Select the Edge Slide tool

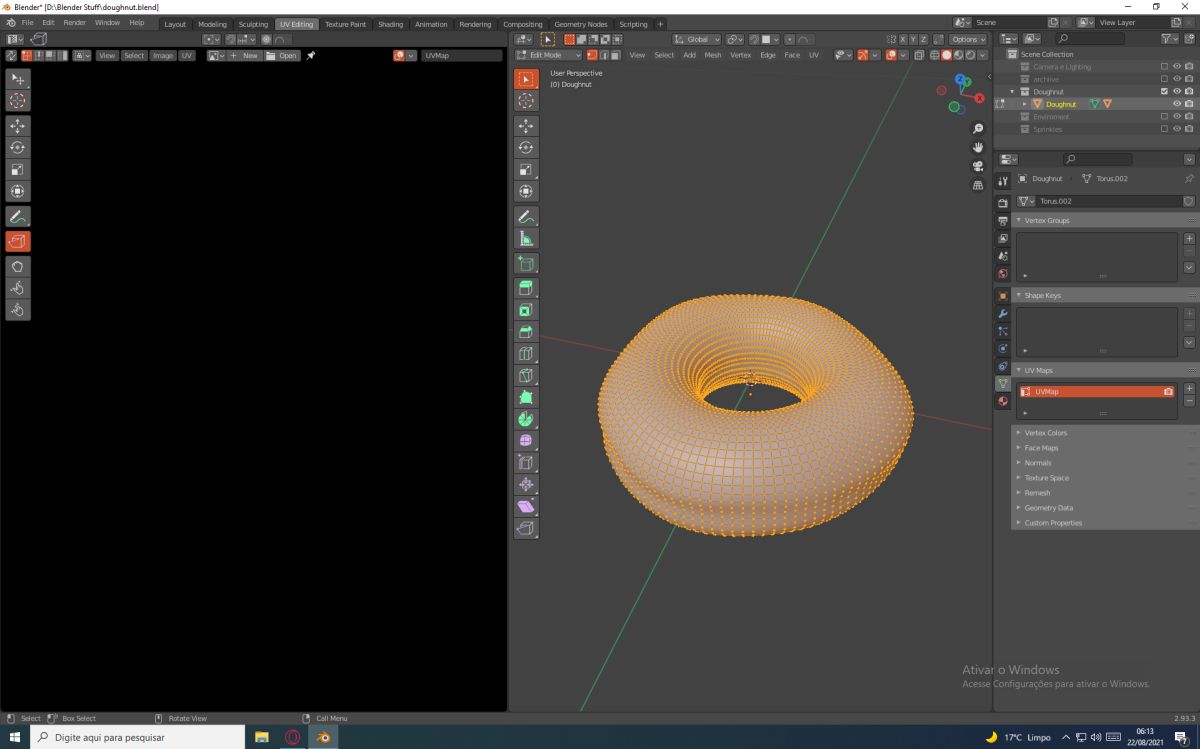pos(526,463)
